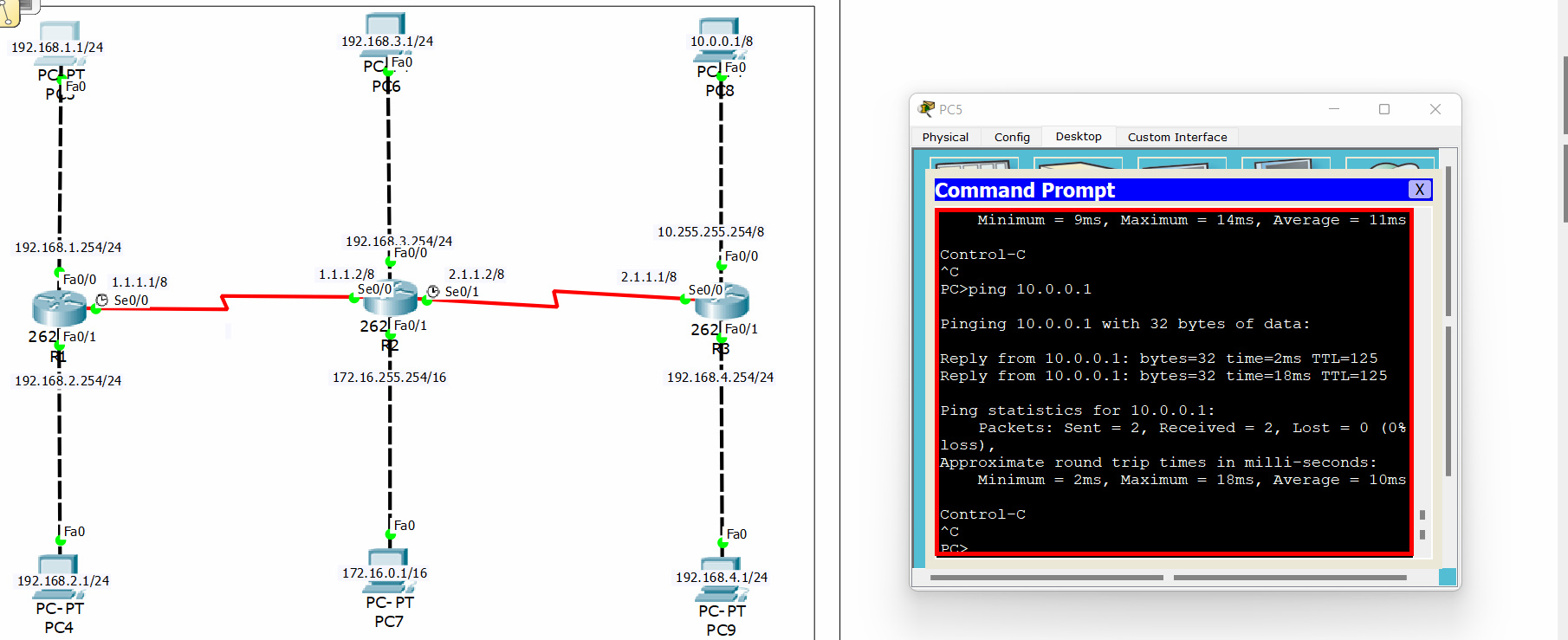This screenshot has width=1568, height=640.
Task: Select the 192.168.2.254/24 label
Action: pyautogui.click(x=68, y=381)
